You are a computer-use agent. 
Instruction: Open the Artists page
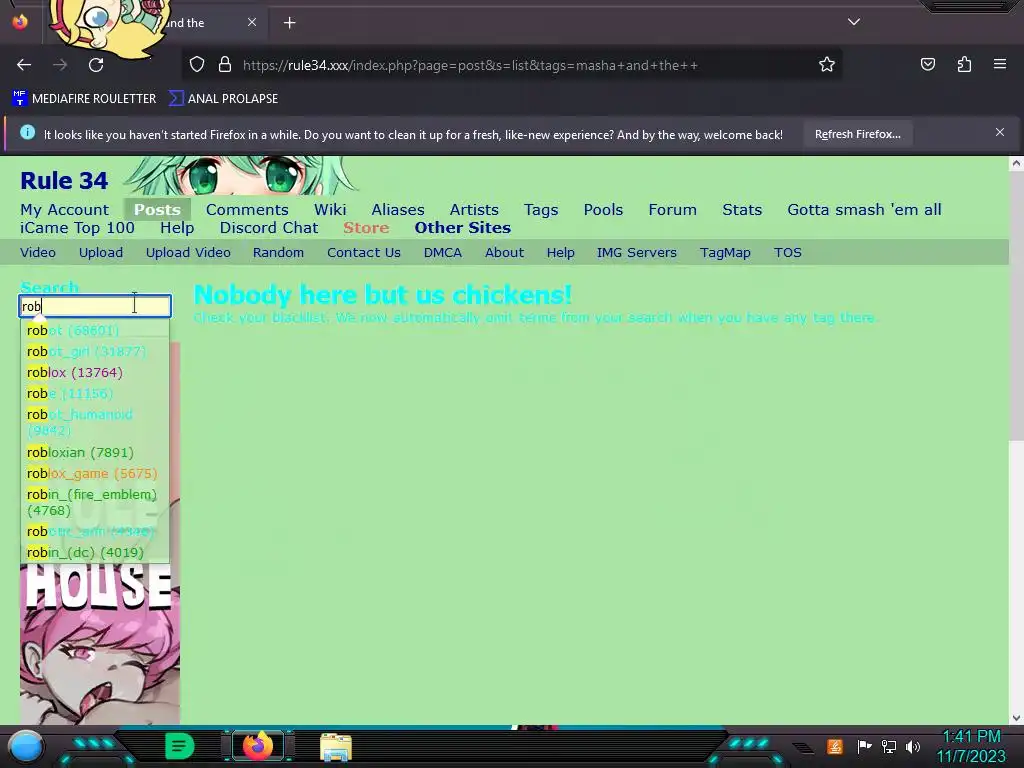pos(474,210)
